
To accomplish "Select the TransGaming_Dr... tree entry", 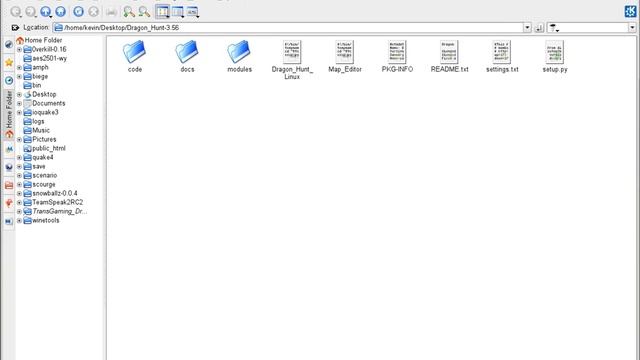I will click(x=55, y=211).
